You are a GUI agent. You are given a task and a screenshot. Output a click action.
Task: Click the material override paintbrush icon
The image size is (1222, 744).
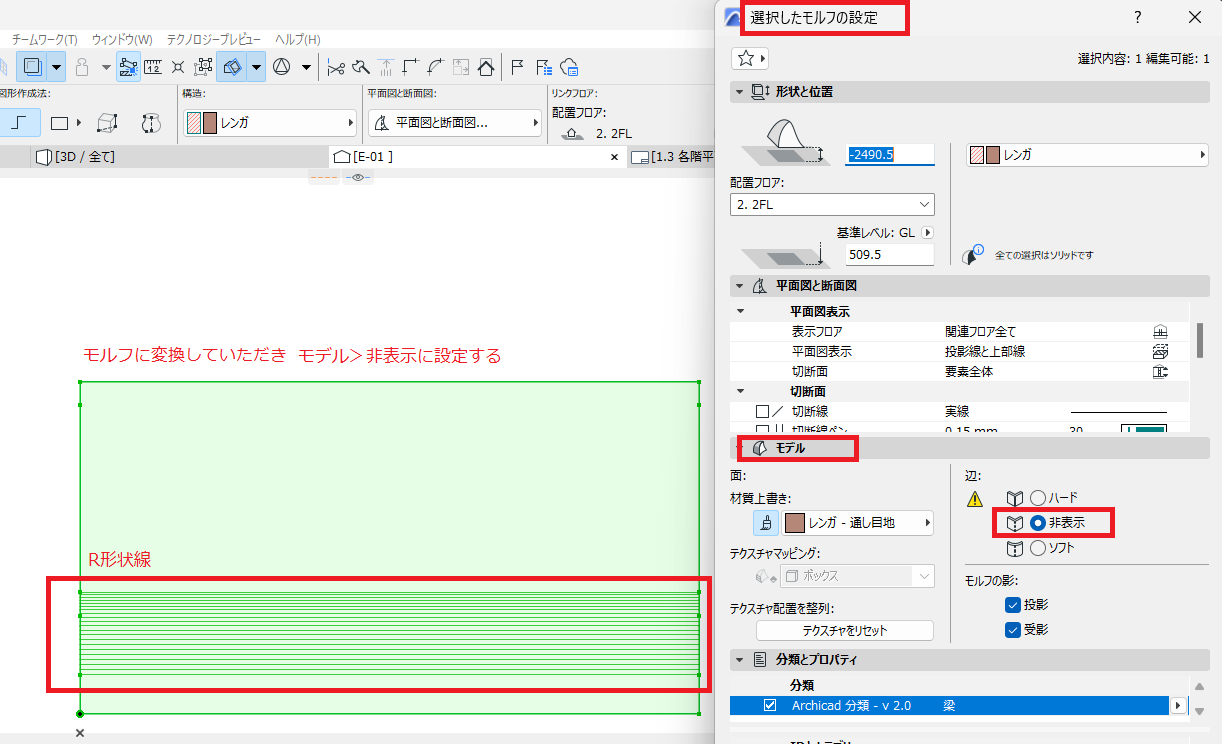(766, 522)
